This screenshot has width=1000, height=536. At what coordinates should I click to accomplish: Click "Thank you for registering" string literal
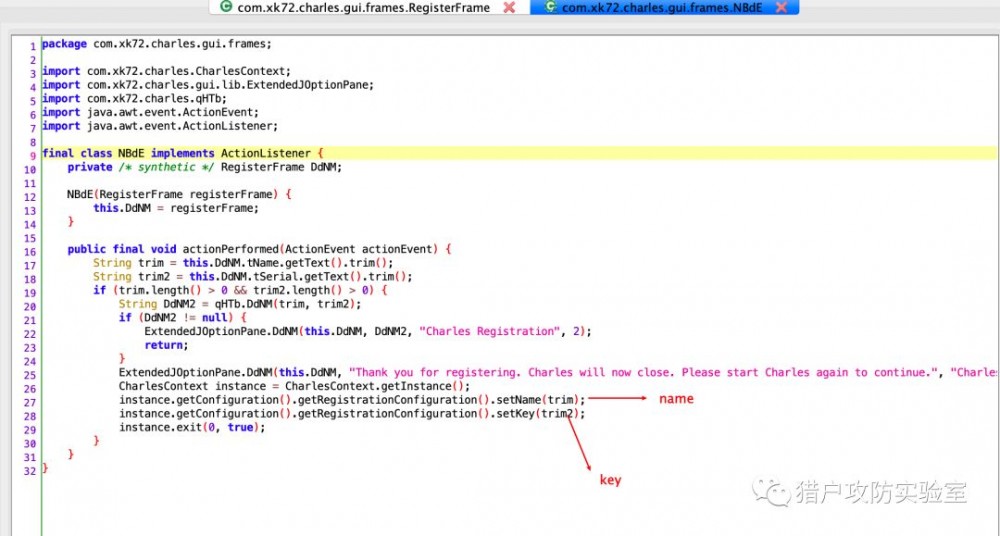click(x=643, y=372)
